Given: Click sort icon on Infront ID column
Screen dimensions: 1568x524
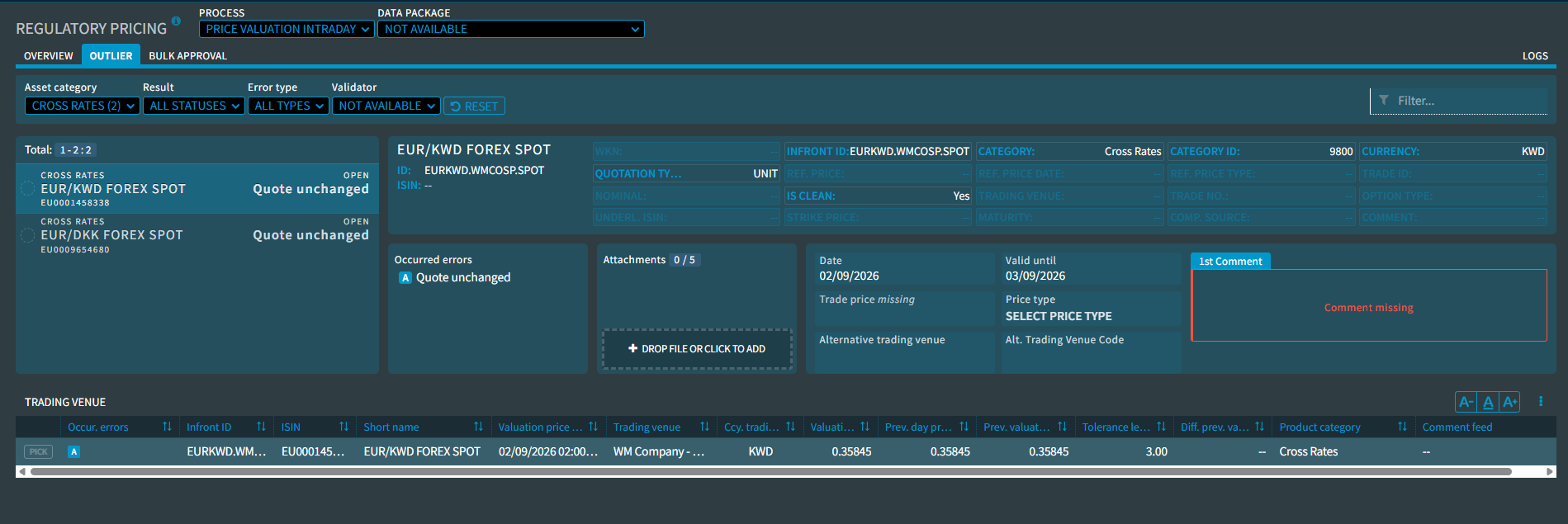Looking at the screenshot, I should click(261, 427).
